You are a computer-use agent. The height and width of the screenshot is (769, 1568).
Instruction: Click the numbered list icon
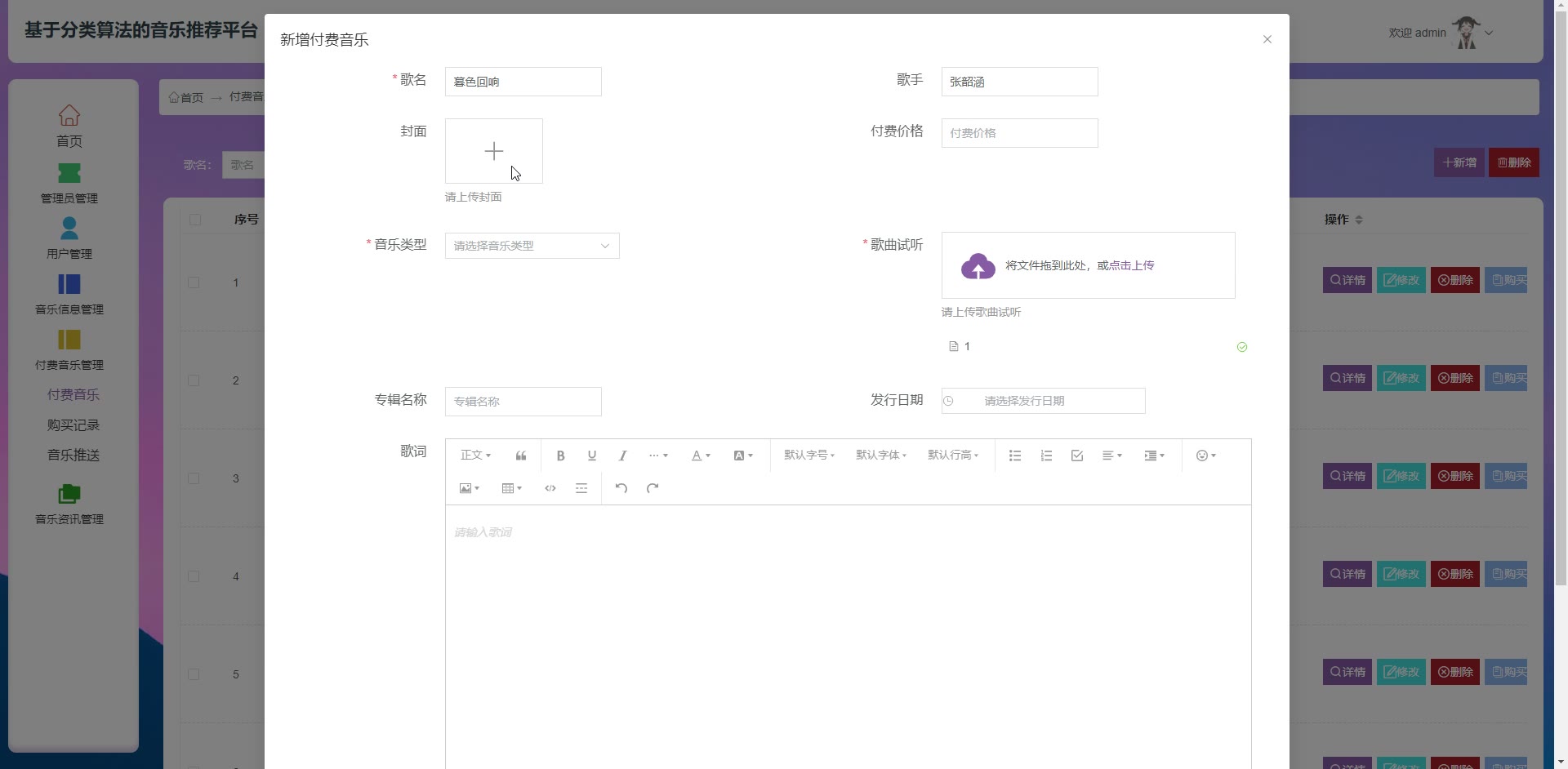(x=1046, y=456)
